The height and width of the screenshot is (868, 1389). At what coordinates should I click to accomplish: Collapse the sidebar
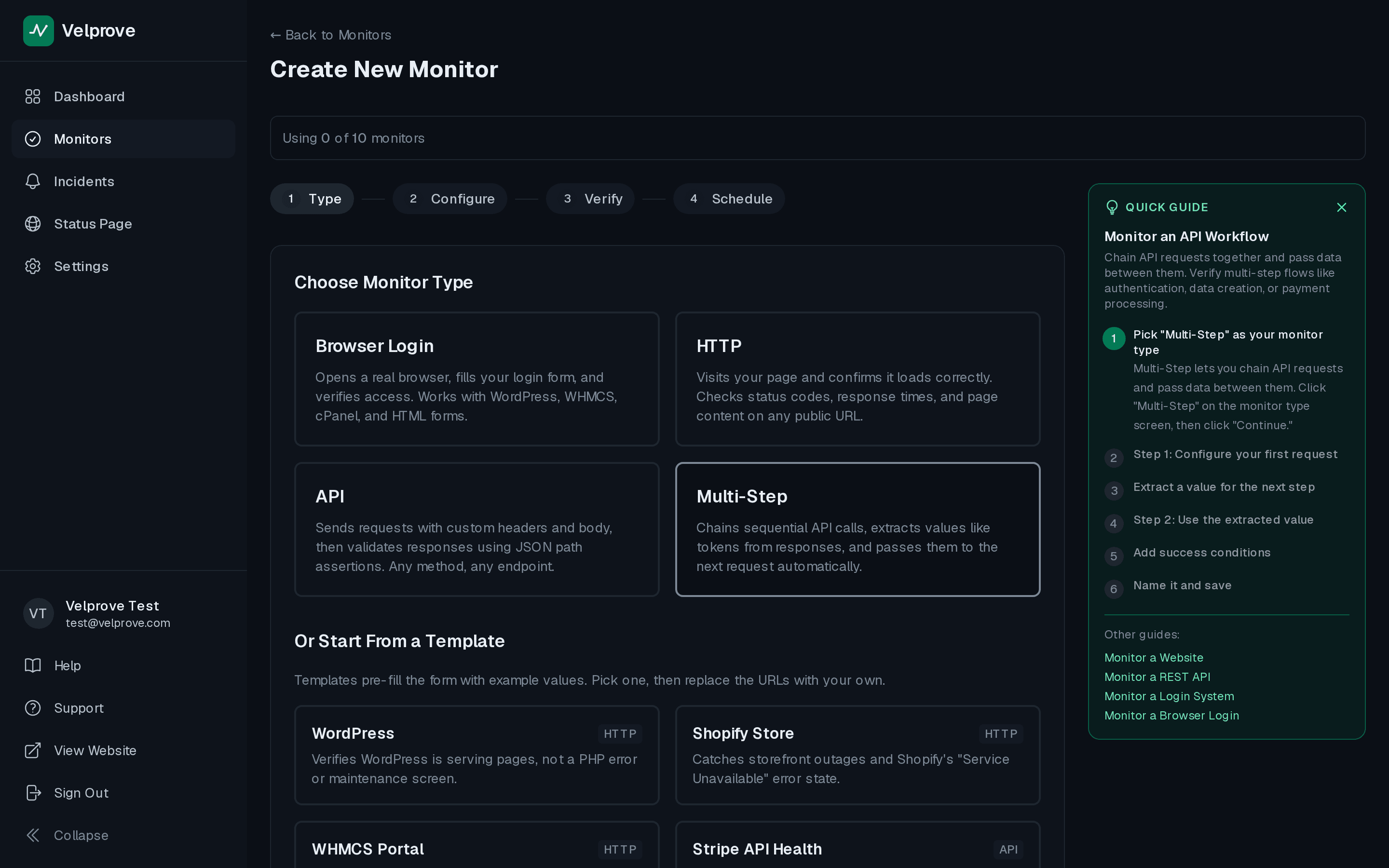[x=123, y=835]
